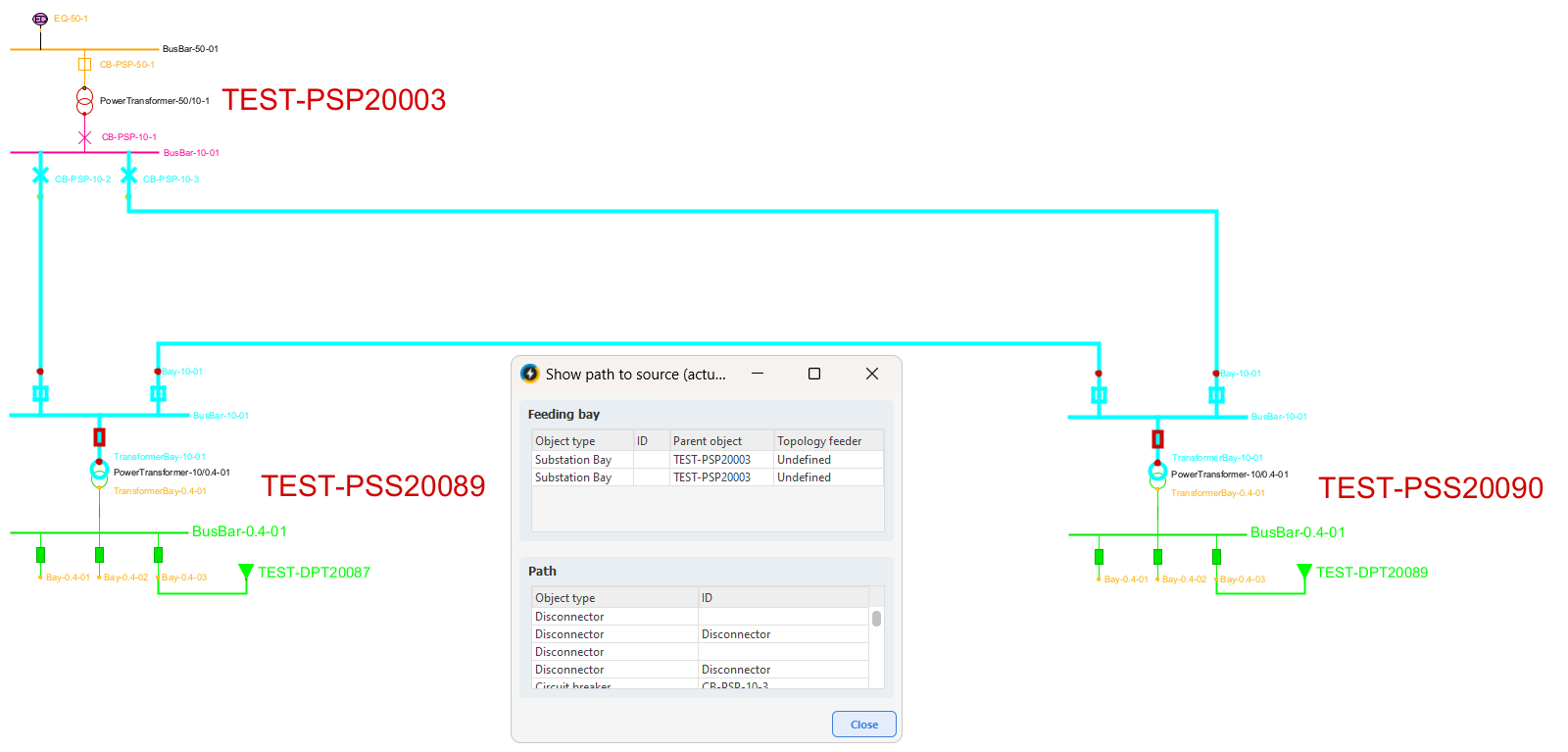Select the CB-PSP-10-3 circuit breaker symbol
This screenshot has width=1568, height=752.
pos(128,175)
